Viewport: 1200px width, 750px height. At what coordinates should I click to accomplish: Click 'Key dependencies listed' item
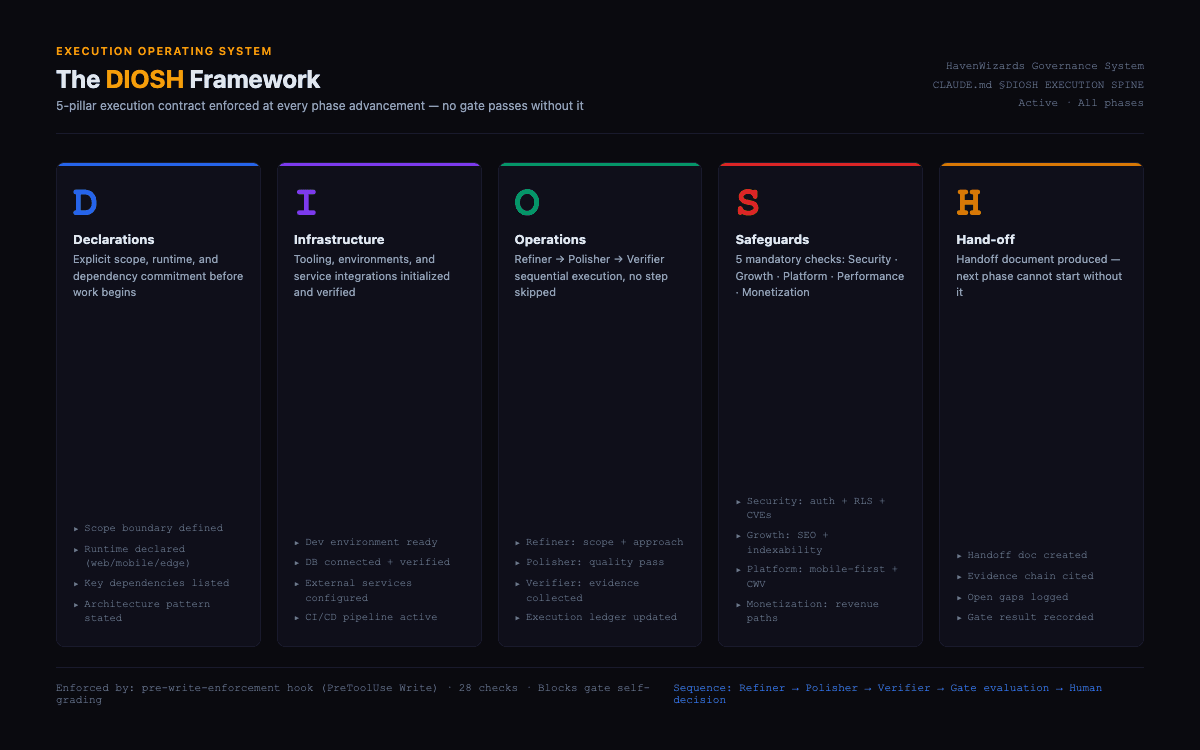point(152,583)
